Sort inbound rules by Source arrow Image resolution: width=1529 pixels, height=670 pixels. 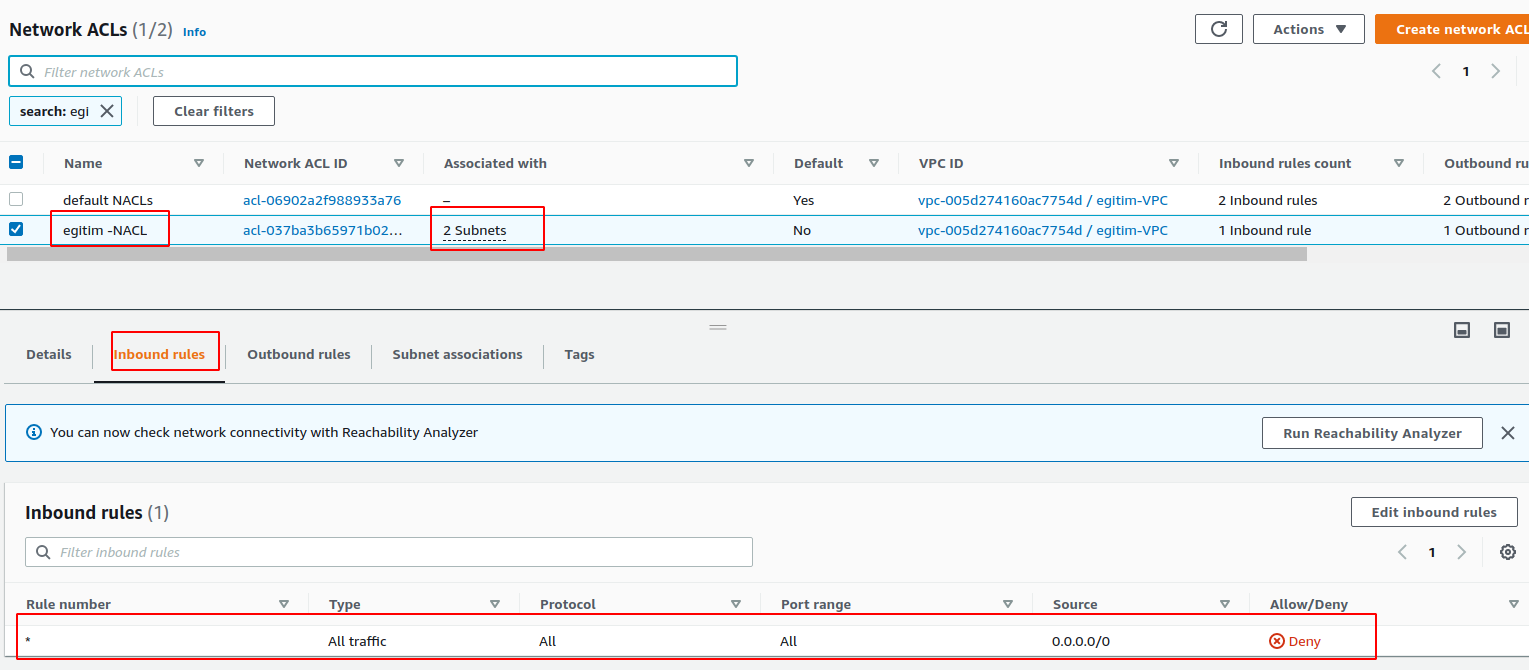(1225, 604)
